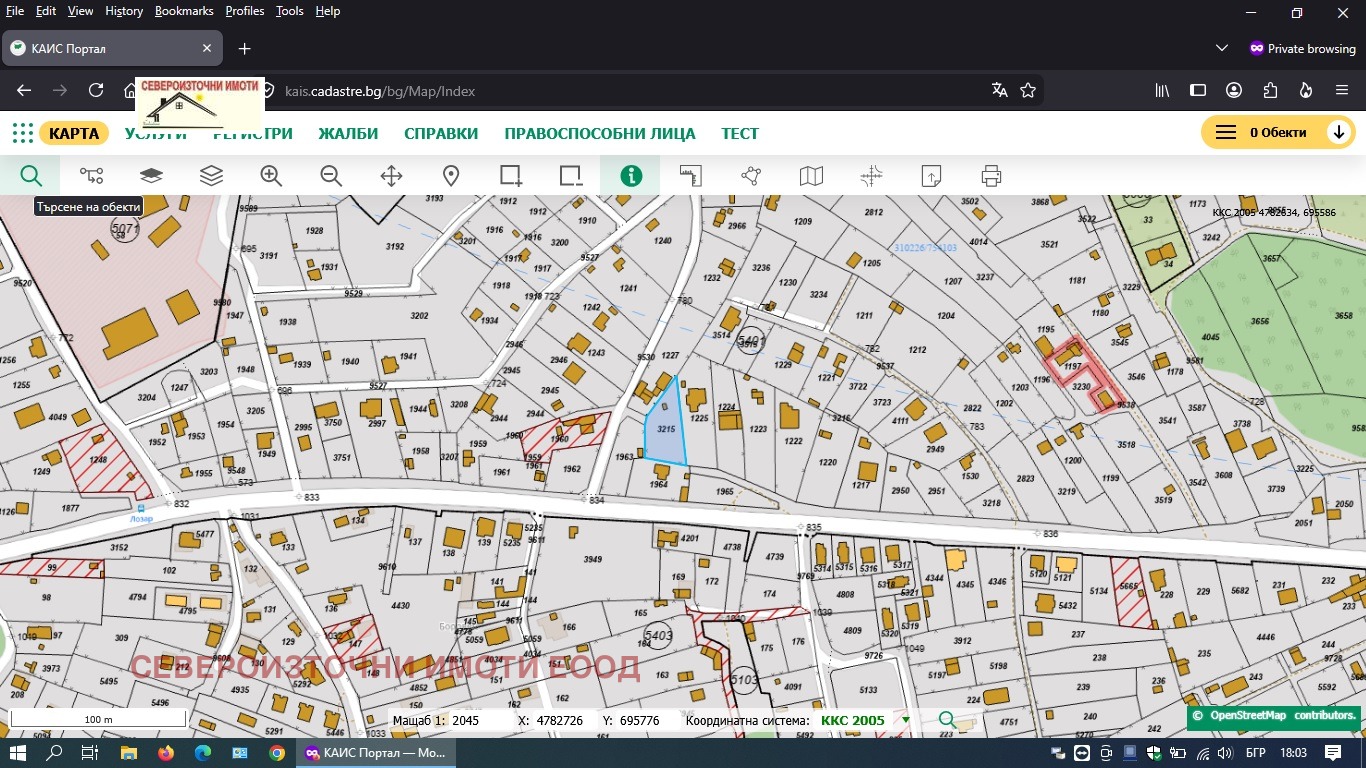Select the pan map tool
Viewport: 1366px width, 768px height.
[x=391, y=176]
